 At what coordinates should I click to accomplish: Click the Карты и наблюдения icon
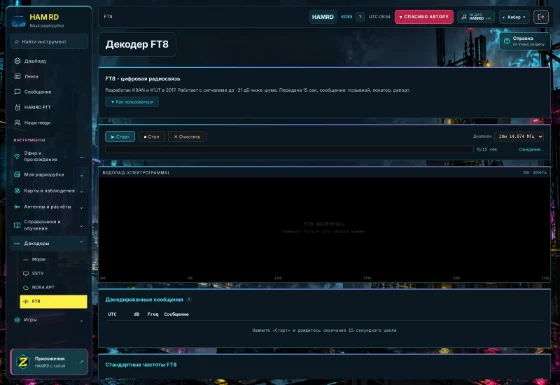point(17,191)
